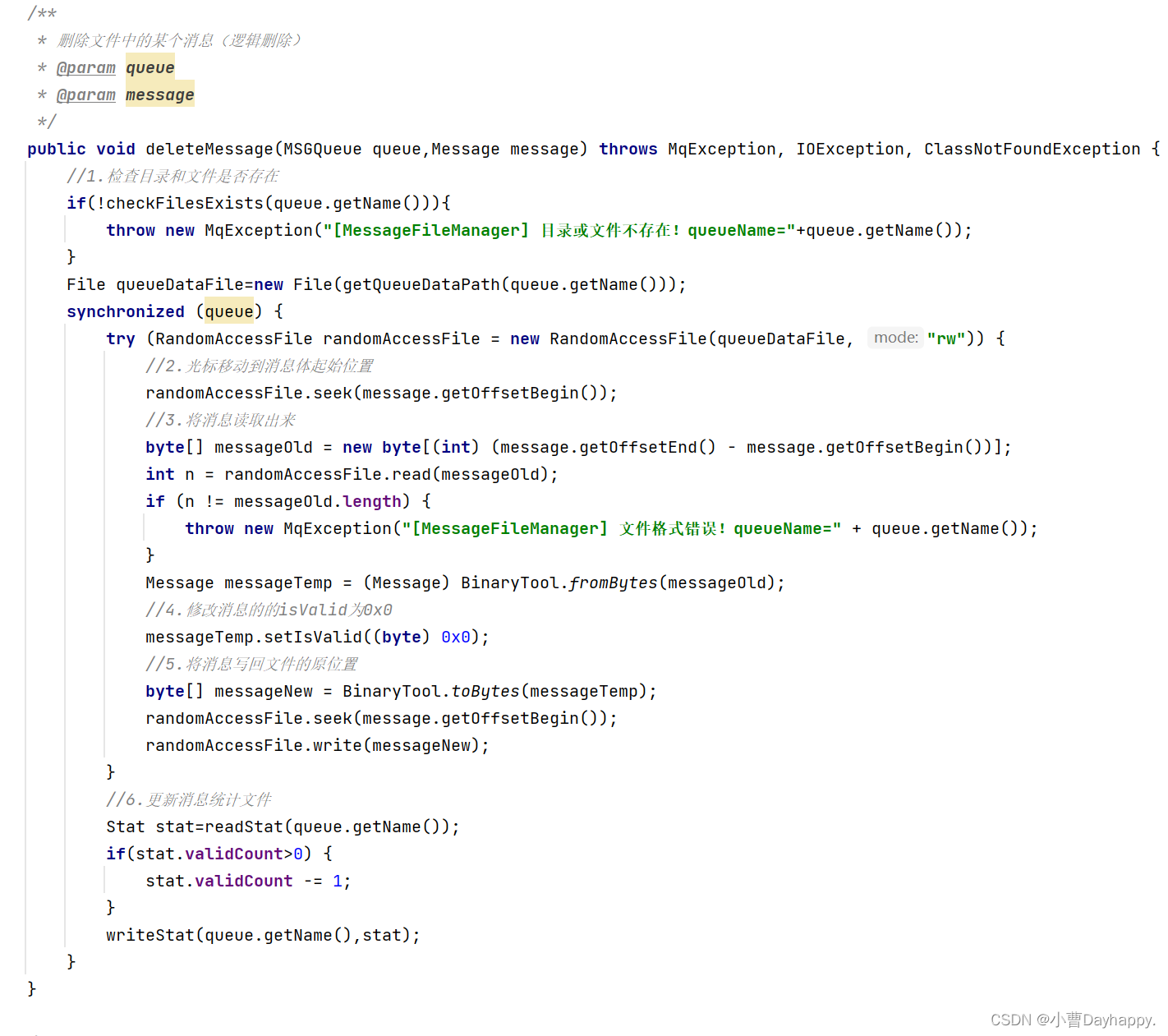1168x1036 pixels.
Task: Click the @param queue doc tag
Action: click(86, 67)
